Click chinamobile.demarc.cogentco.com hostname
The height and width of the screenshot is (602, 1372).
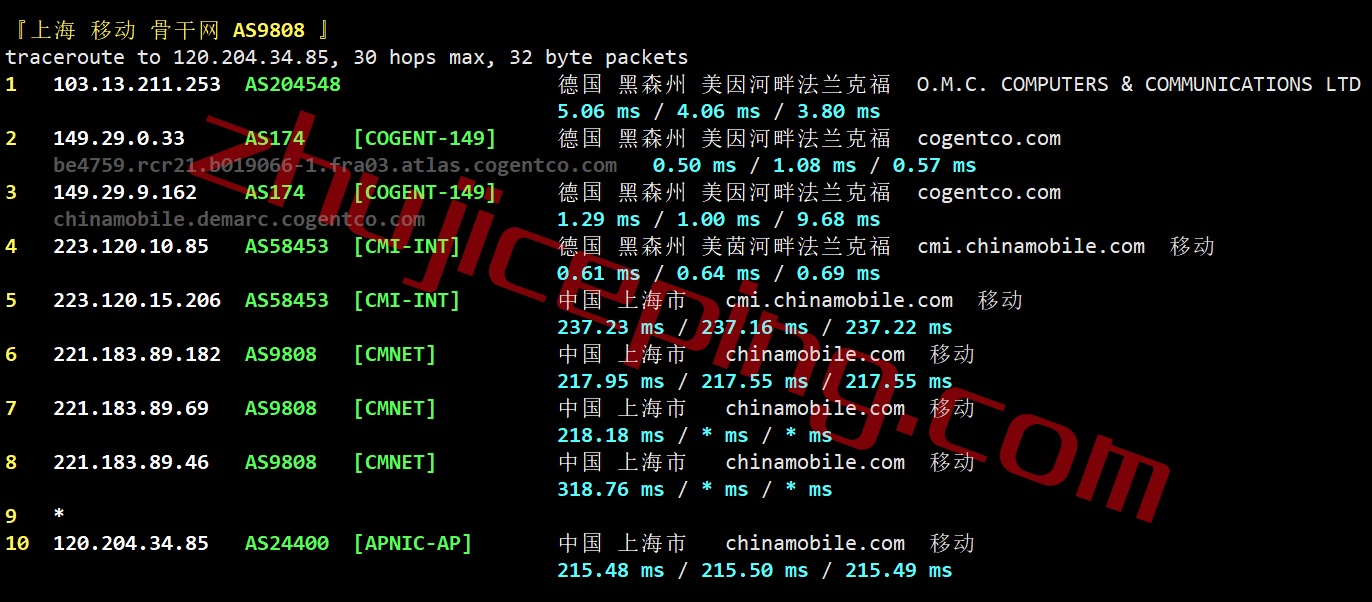point(239,219)
